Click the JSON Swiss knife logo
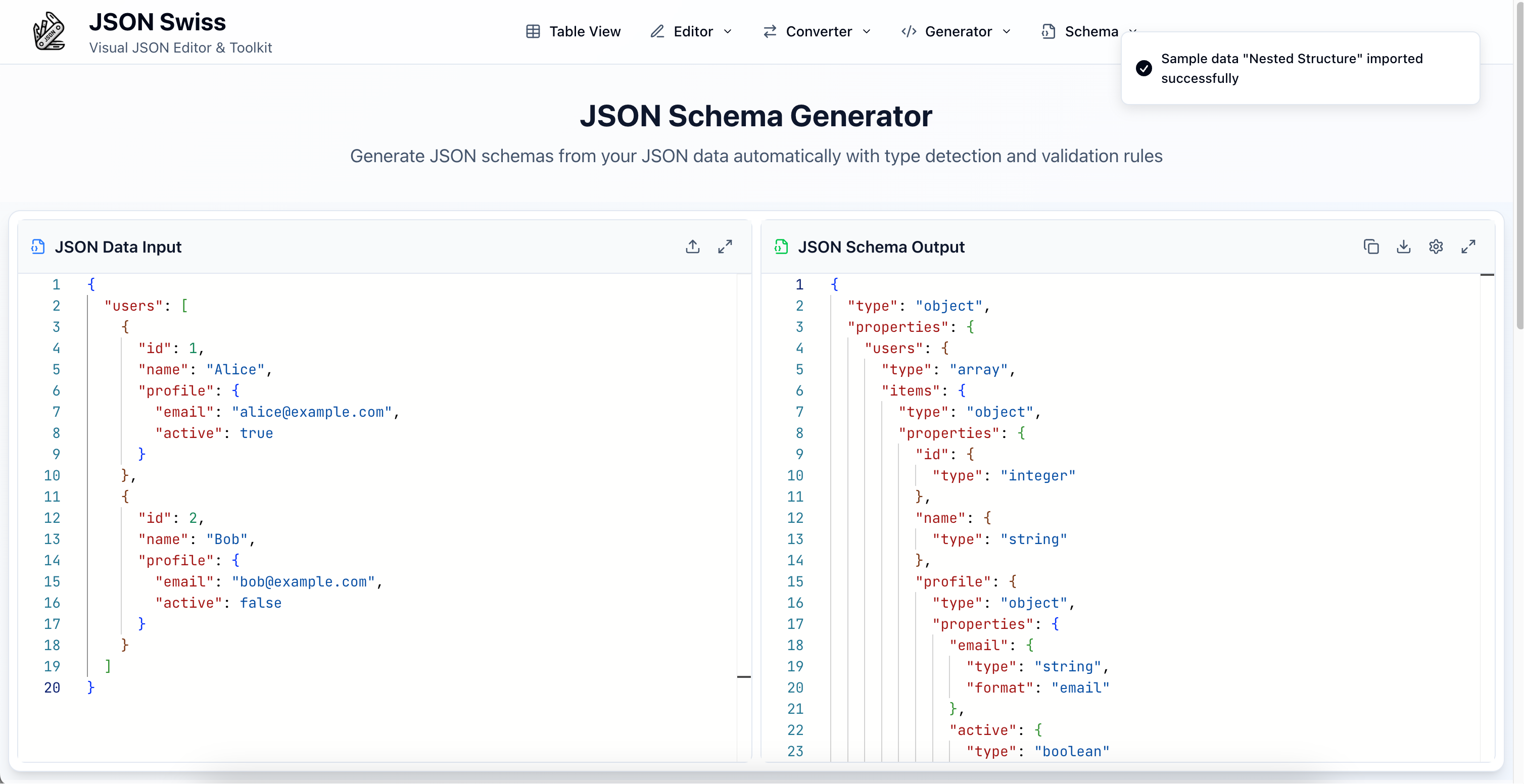The height and width of the screenshot is (784, 1524). pyautogui.click(x=49, y=31)
